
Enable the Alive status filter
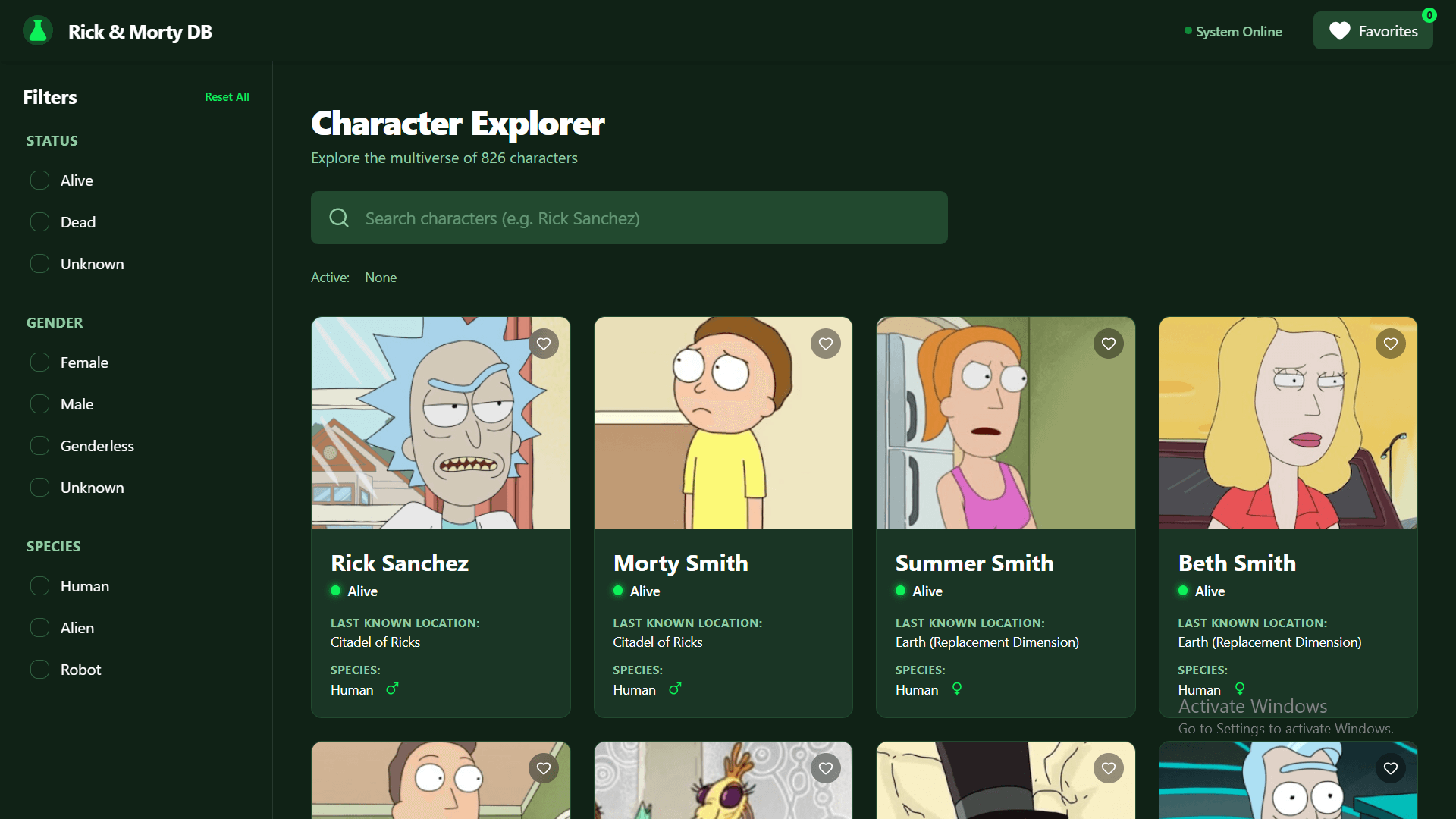click(39, 180)
